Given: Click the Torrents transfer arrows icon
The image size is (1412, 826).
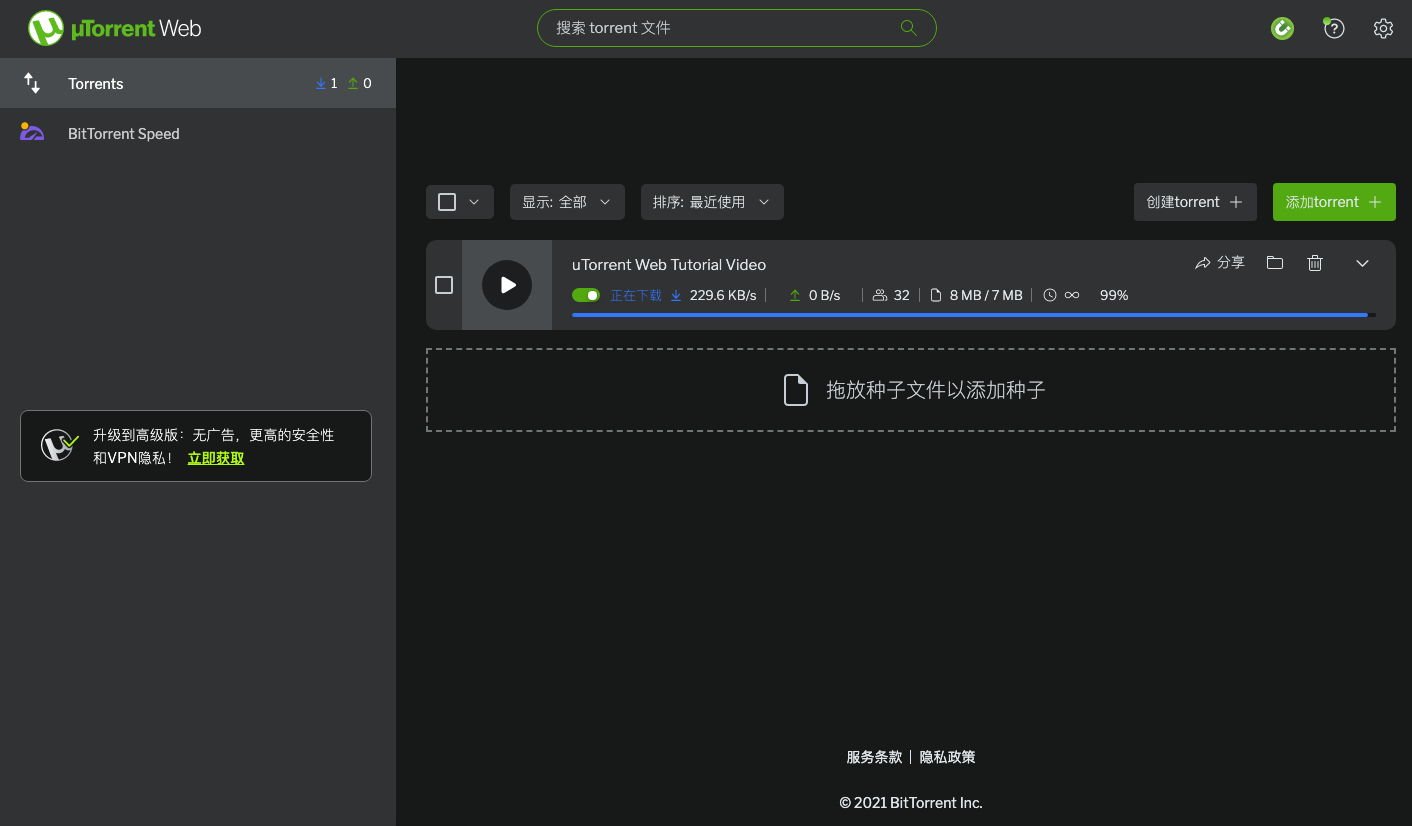Looking at the screenshot, I should [x=32, y=83].
